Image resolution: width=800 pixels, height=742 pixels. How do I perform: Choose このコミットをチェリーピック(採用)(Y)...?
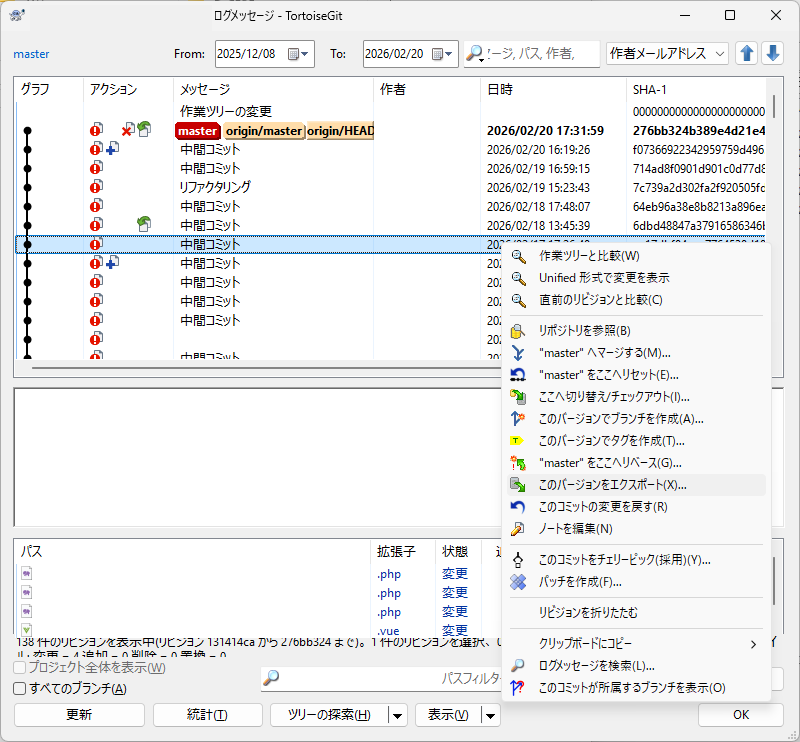pyautogui.click(x=636, y=560)
